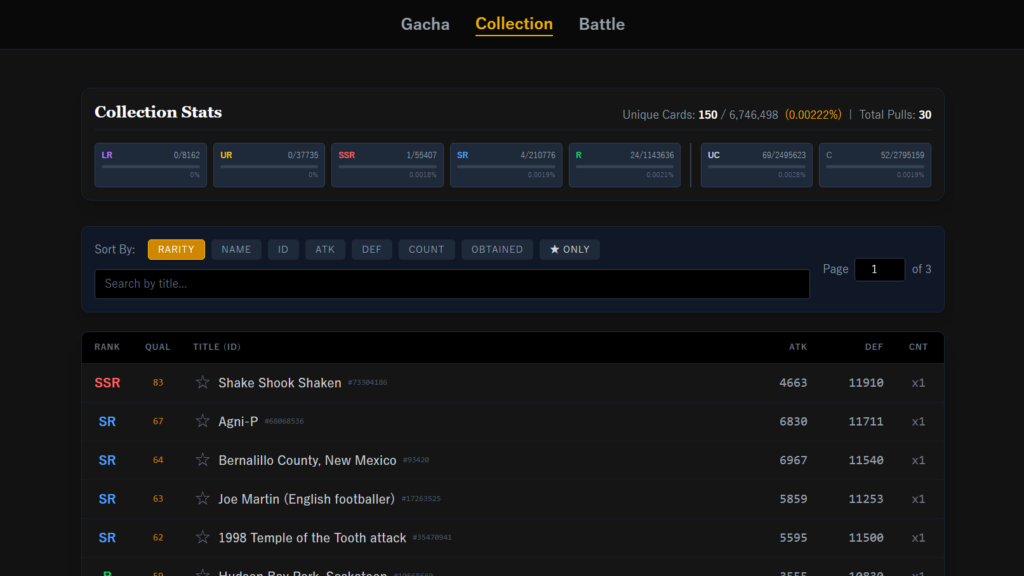
Task: Click the Page number input box
Action: 879,269
